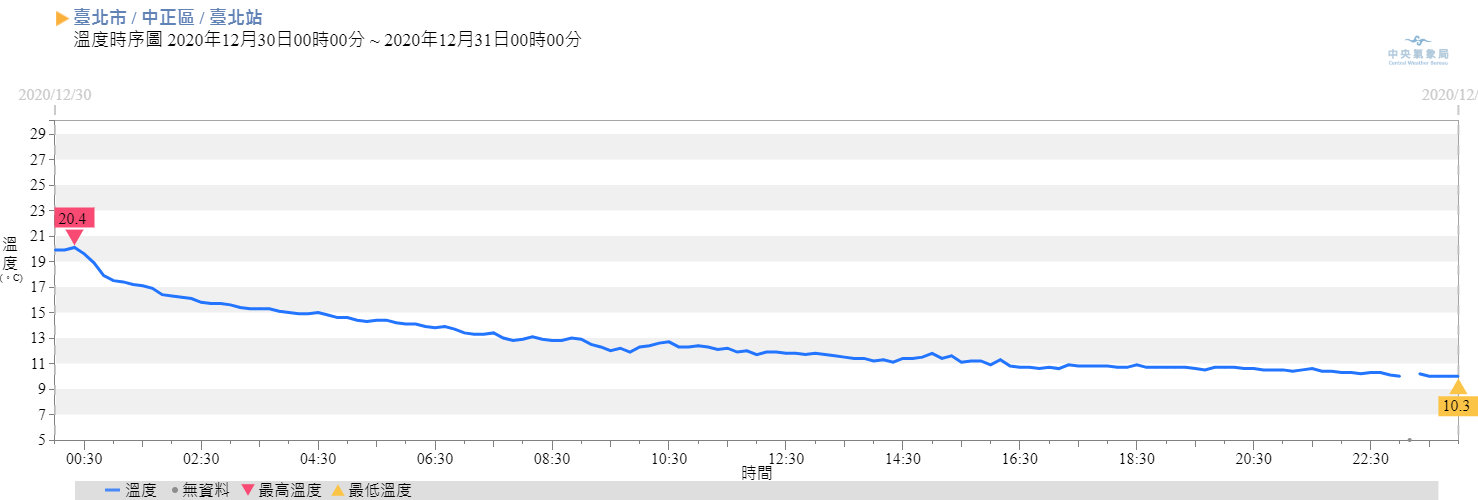Click the 12:30 tick on time axis
1478x500 pixels.
coord(785,458)
